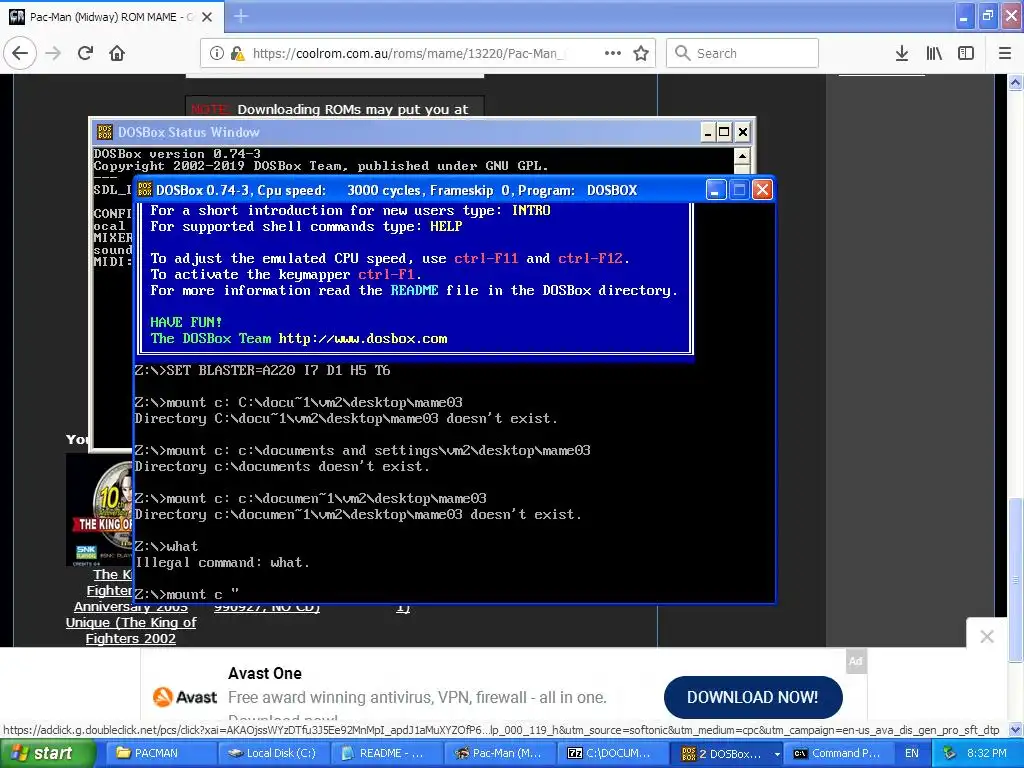Open the downloads arrow icon
Viewport: 1024px width, 768px height.
(902, 54)
